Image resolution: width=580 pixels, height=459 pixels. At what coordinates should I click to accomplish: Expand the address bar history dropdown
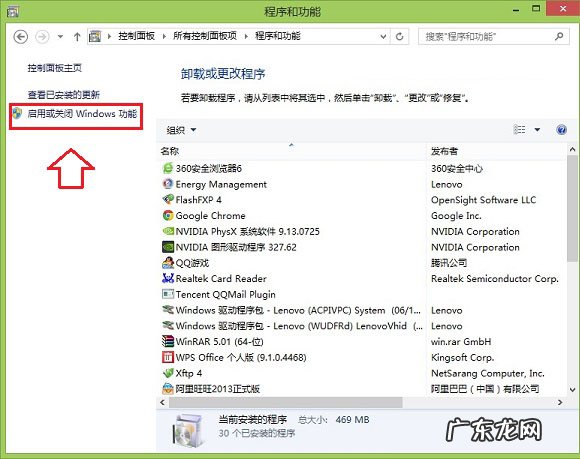click(x=384, y=37)
